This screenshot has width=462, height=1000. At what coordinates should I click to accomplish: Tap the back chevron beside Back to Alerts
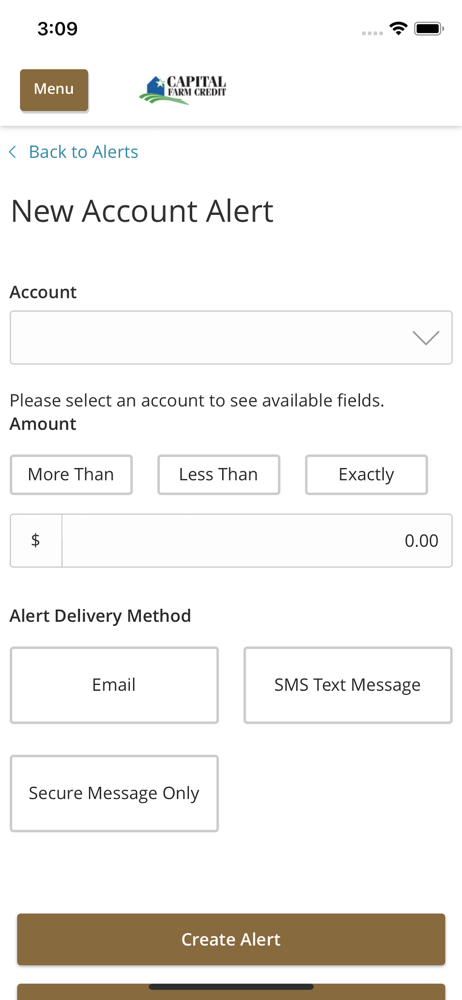(12, 152)
